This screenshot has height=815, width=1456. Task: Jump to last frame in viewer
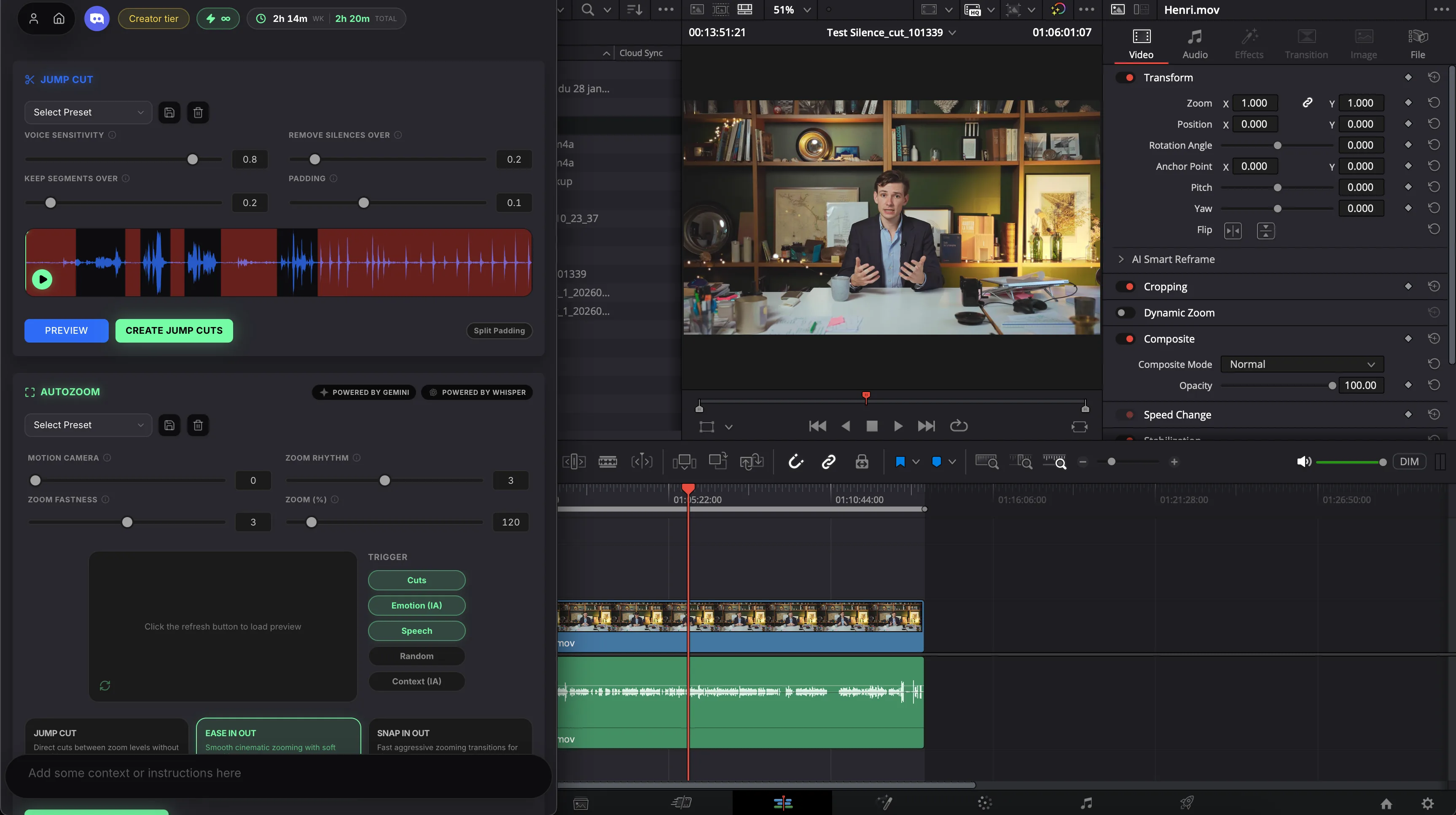926,426
